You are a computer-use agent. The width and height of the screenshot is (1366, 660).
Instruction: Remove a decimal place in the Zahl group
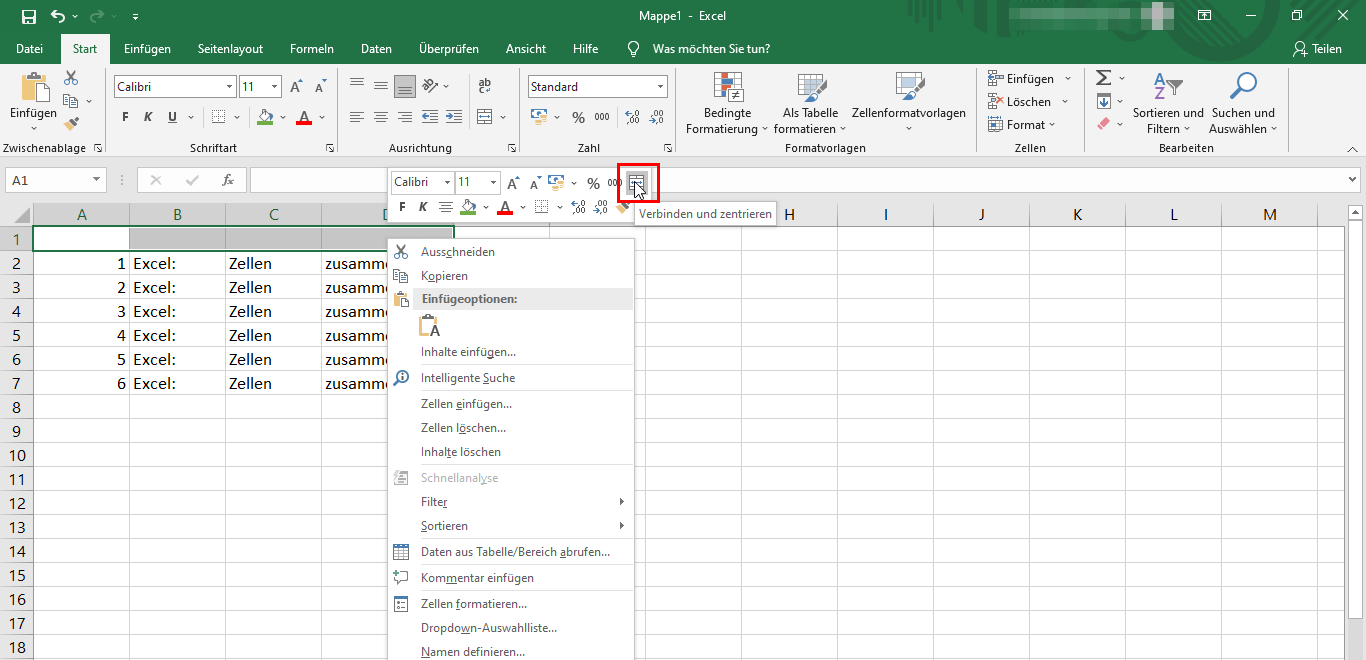[656, 117]
